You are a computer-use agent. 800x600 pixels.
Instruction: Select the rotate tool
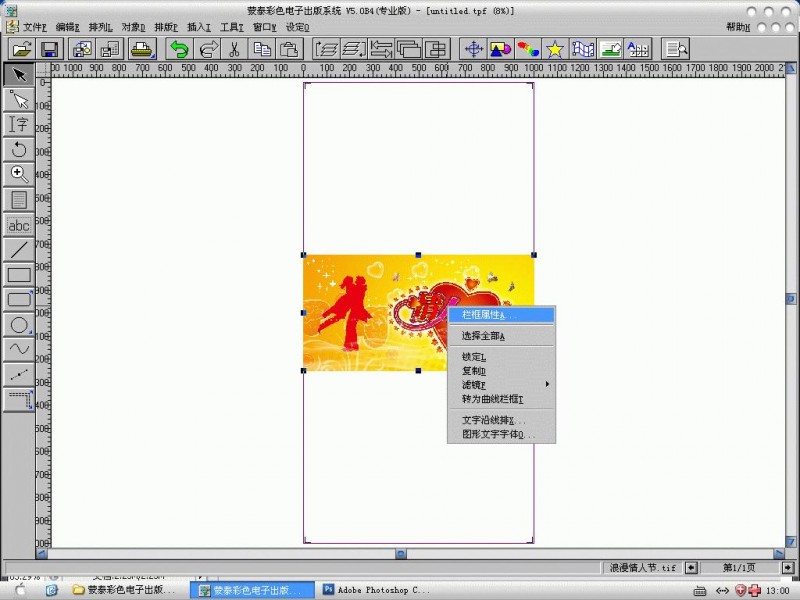coord(19,149)
